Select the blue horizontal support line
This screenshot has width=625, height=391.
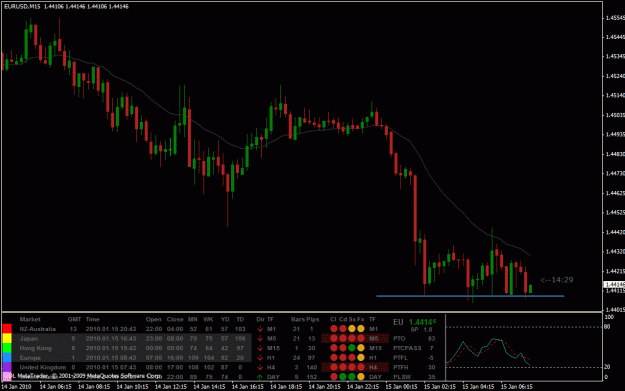(x=470, y=296)
